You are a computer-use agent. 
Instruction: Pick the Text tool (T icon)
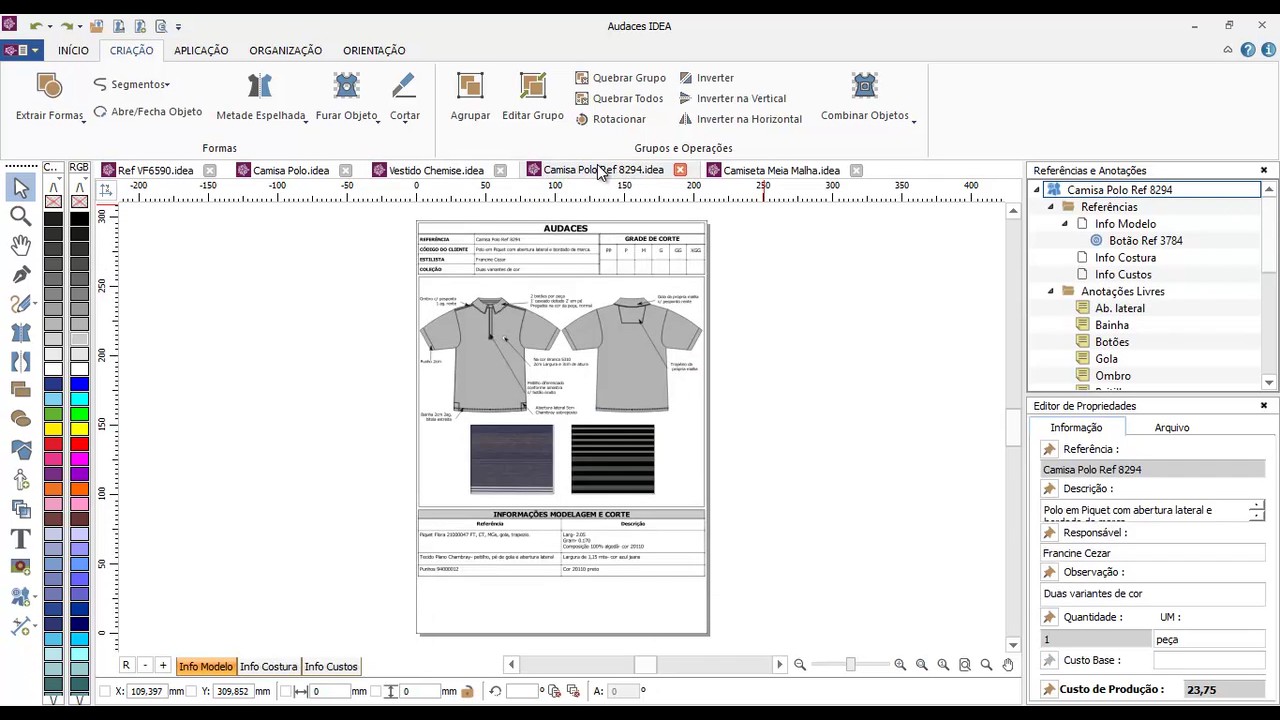20,538
